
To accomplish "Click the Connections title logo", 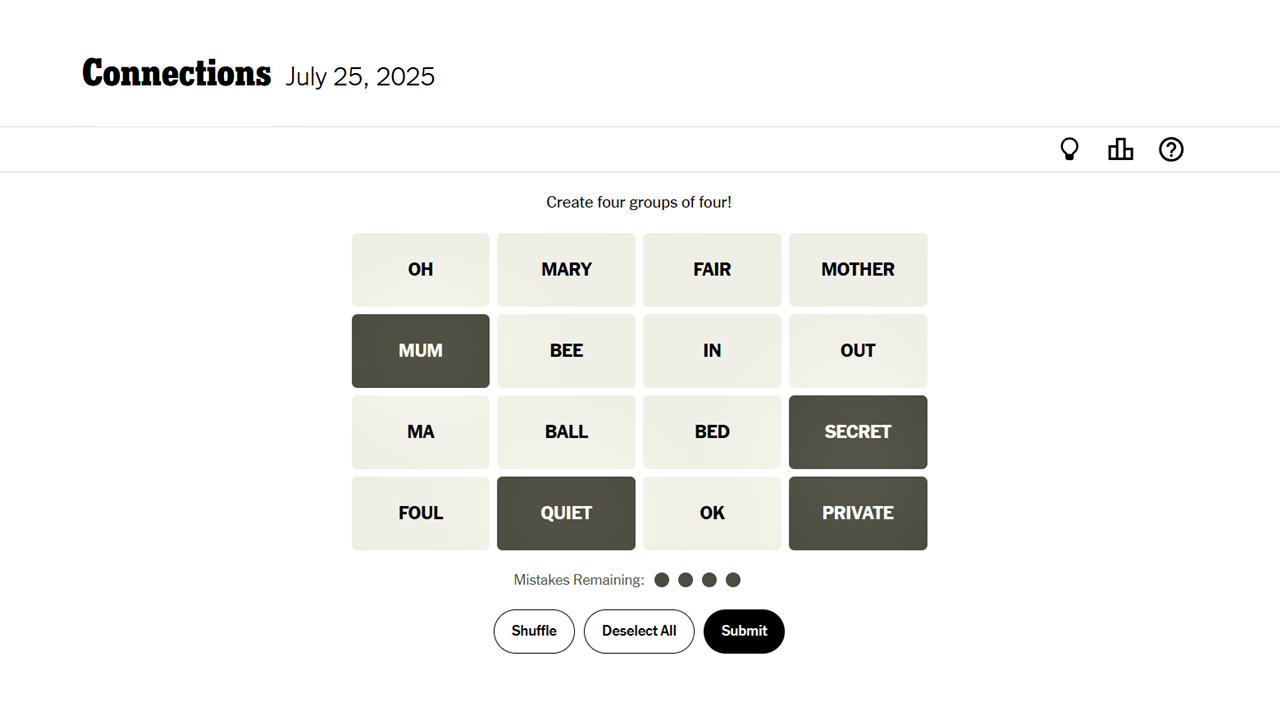I will point(176,74).
